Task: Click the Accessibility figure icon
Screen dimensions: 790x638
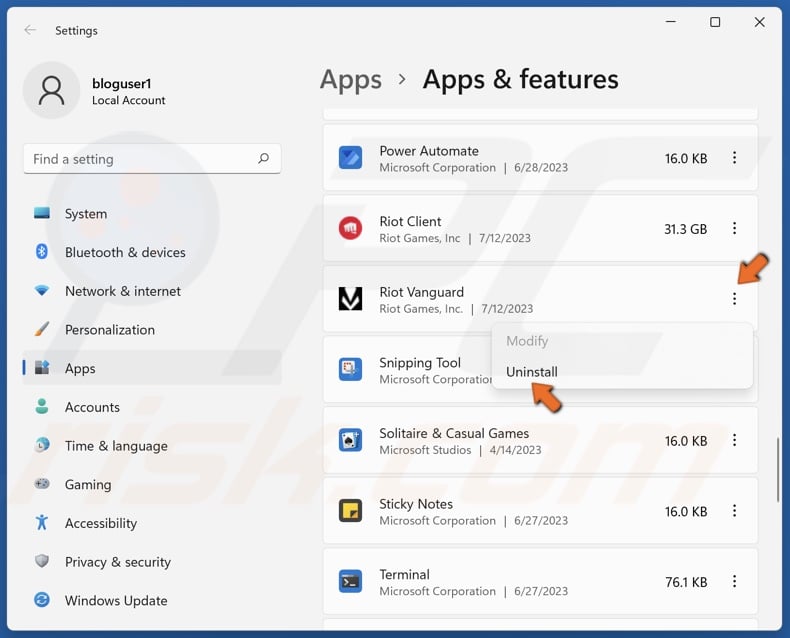Action: 42,523
